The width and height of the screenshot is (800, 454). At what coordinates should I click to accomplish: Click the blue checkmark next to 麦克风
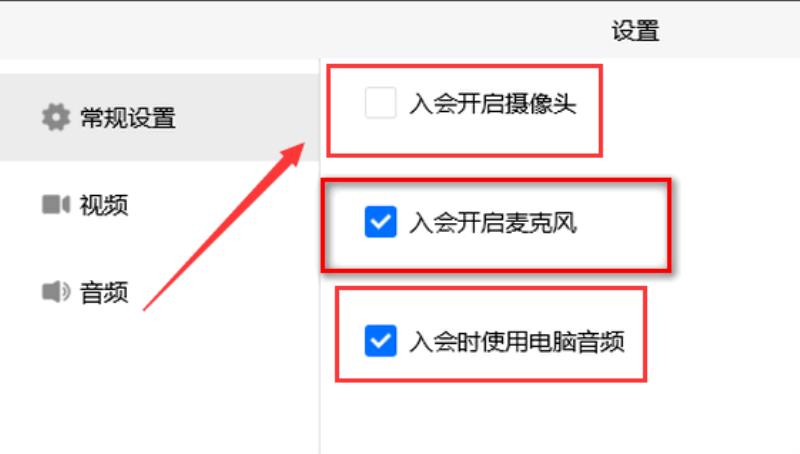[x=381, y=222]
